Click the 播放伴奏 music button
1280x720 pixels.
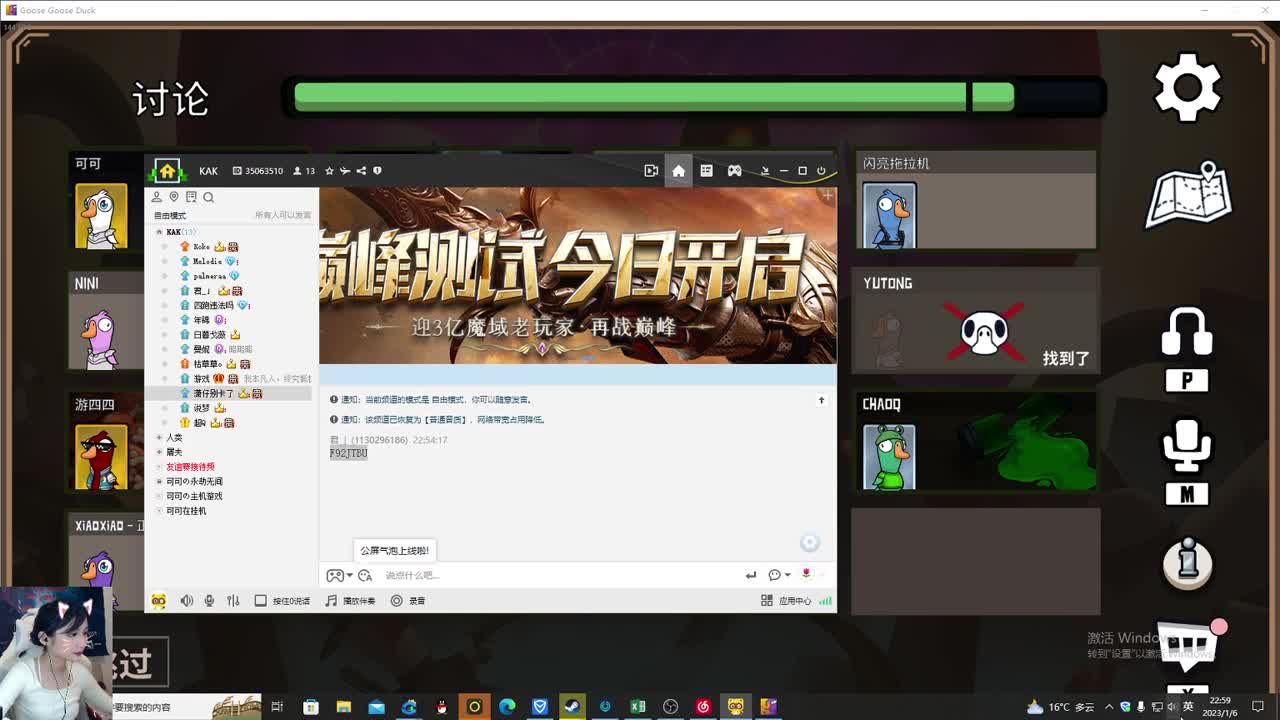coord(350,601)
